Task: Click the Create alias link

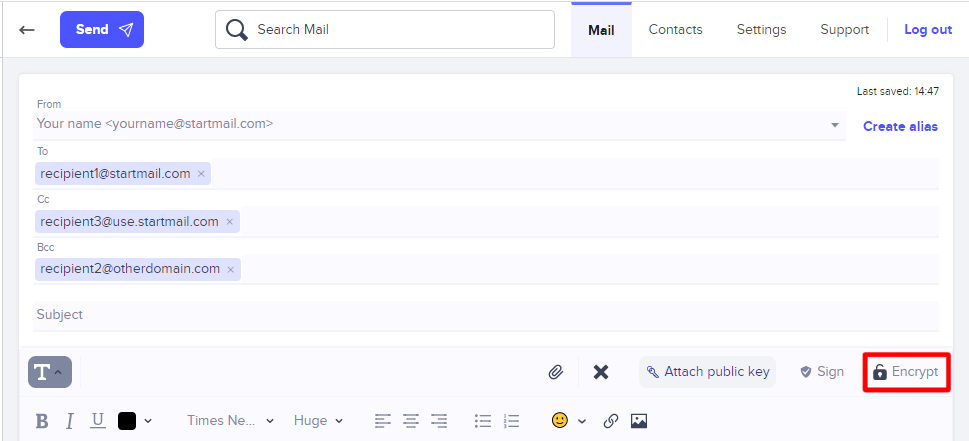Action: 900,126
